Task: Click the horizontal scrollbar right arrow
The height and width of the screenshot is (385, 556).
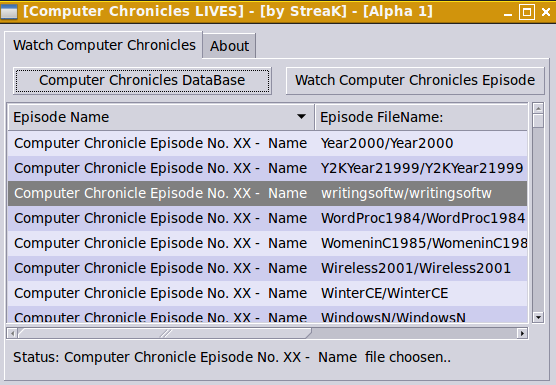Action: tap(522, 333)
